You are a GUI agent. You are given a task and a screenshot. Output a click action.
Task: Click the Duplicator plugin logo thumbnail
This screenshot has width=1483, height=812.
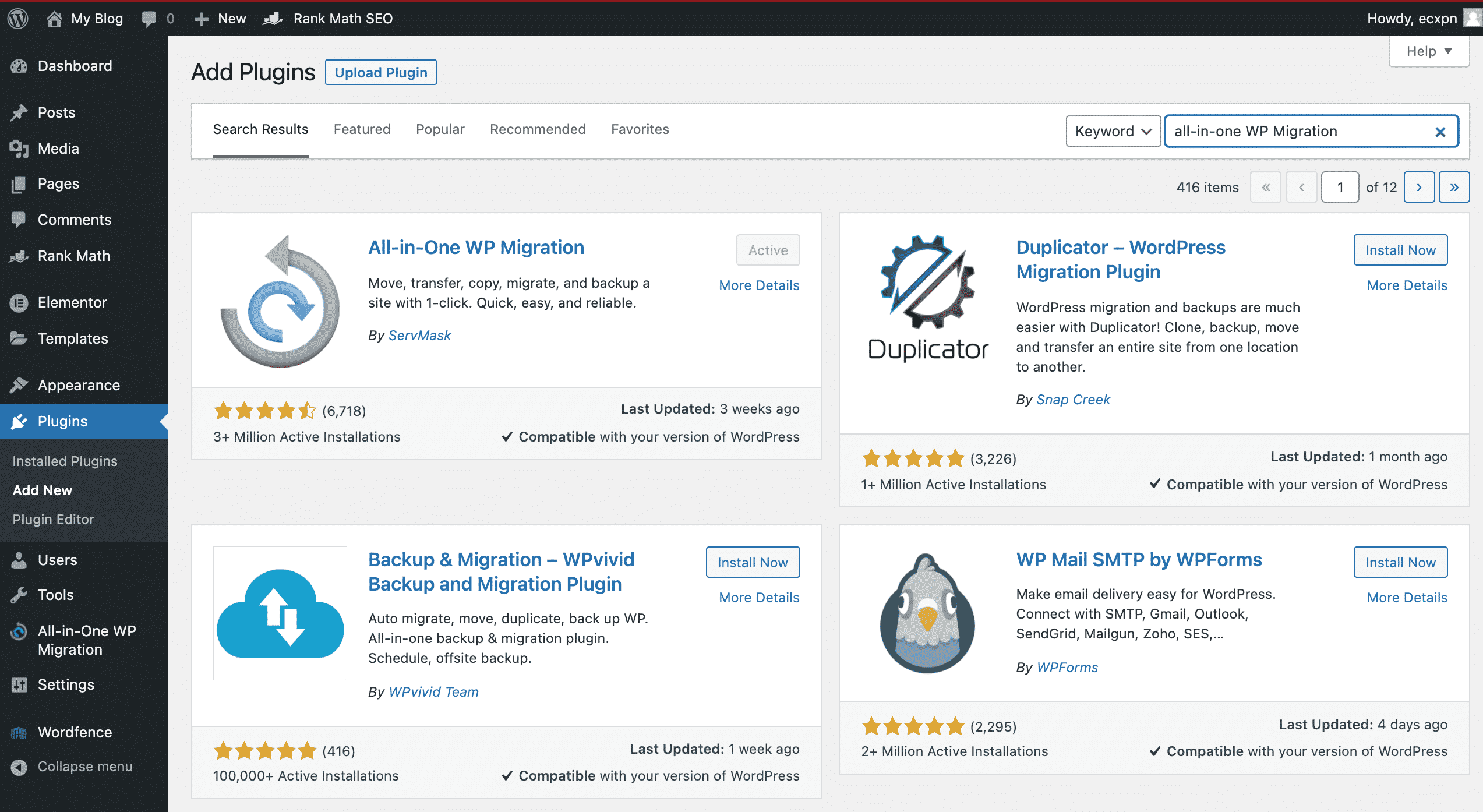pyautogui.click(x=928, y=300)
